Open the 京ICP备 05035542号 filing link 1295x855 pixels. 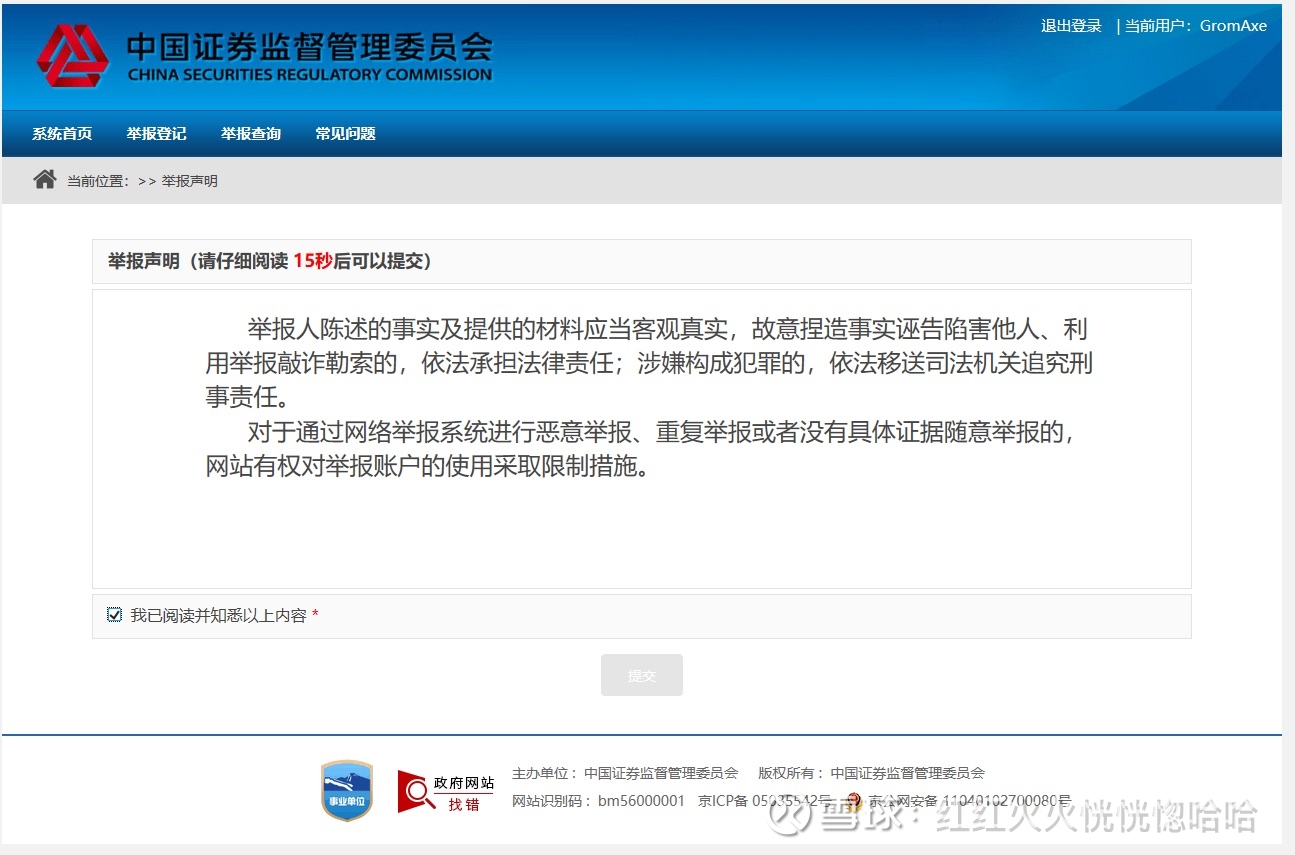766,801
